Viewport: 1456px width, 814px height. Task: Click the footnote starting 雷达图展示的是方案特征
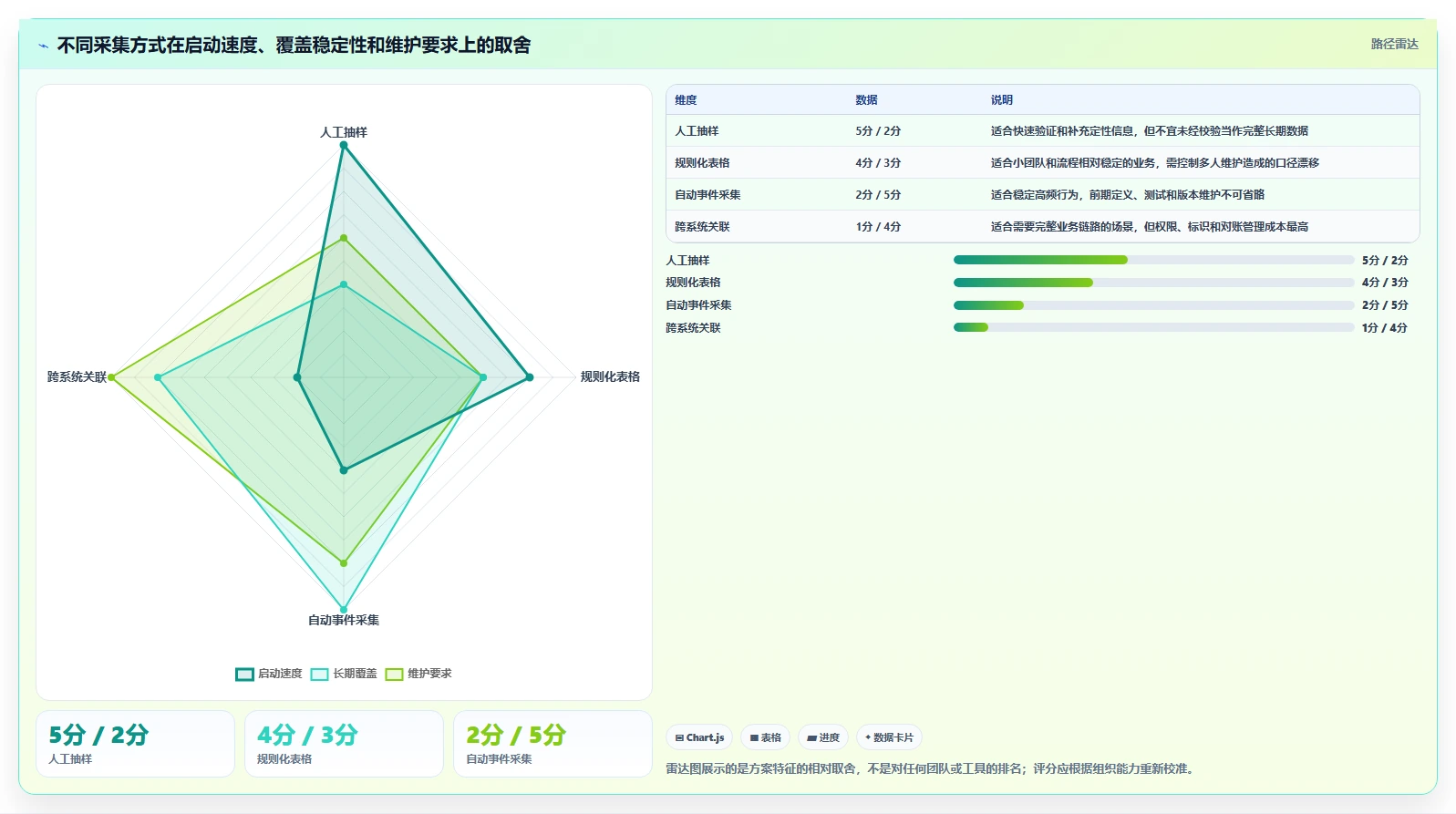(930, 768)
